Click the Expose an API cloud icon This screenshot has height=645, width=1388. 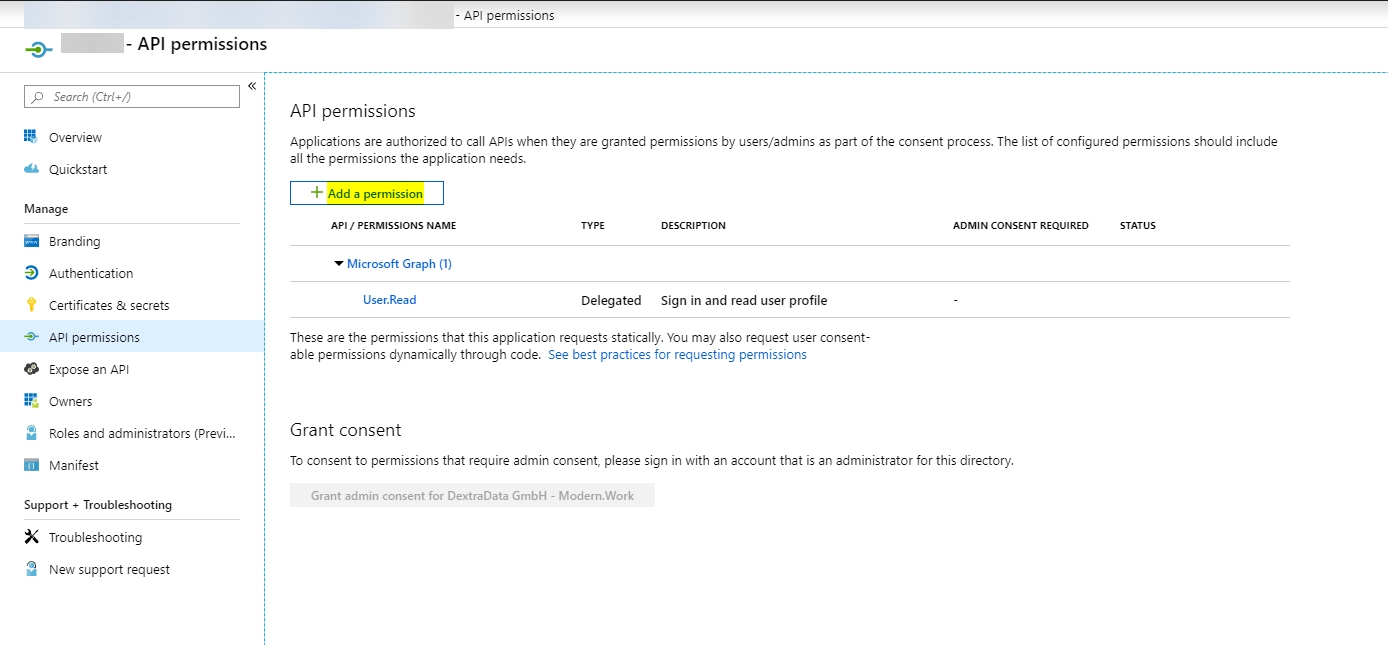pyautogui.click(x=31, y=369)
